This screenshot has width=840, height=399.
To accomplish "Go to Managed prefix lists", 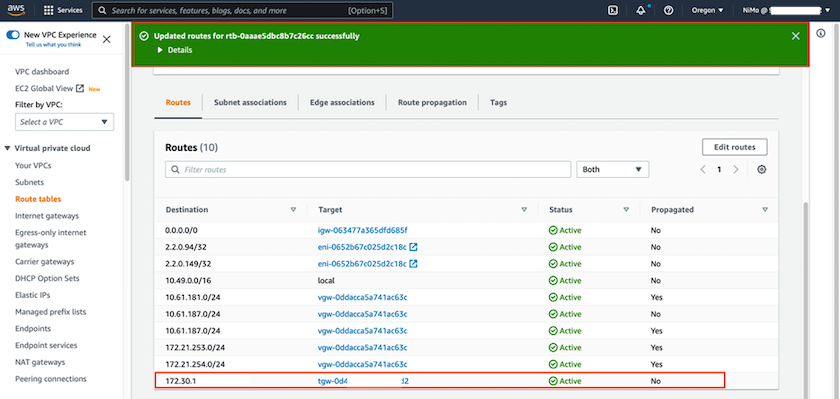I will 50,312.
